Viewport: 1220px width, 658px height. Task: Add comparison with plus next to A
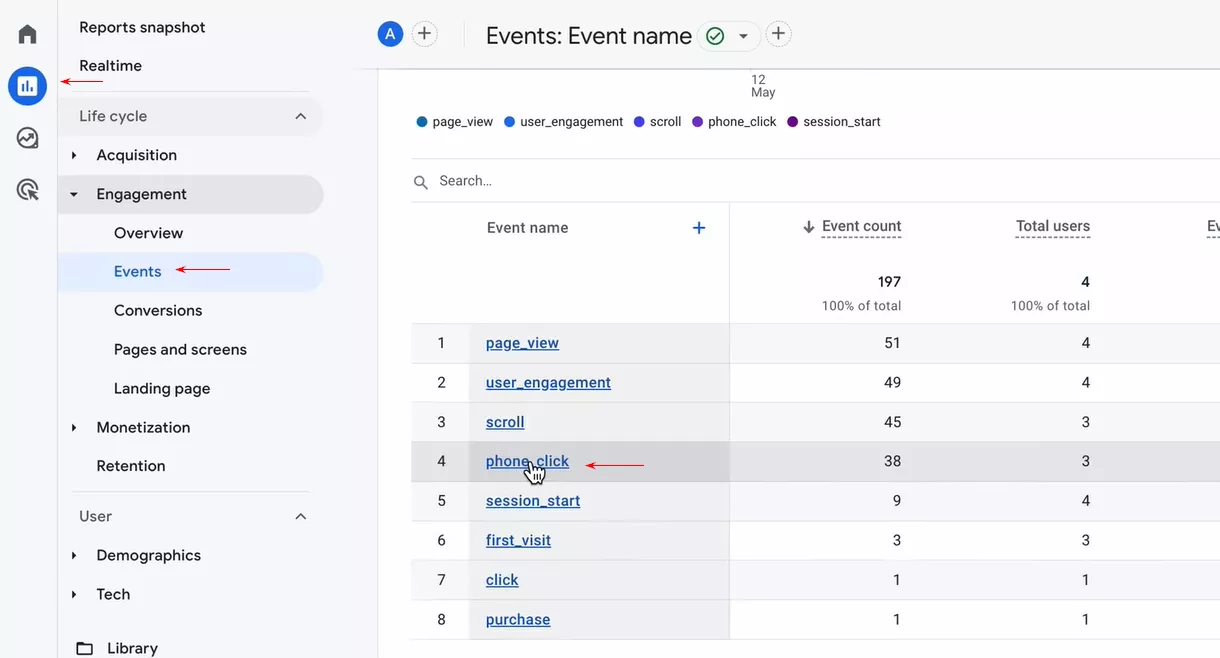click(425, 34)
